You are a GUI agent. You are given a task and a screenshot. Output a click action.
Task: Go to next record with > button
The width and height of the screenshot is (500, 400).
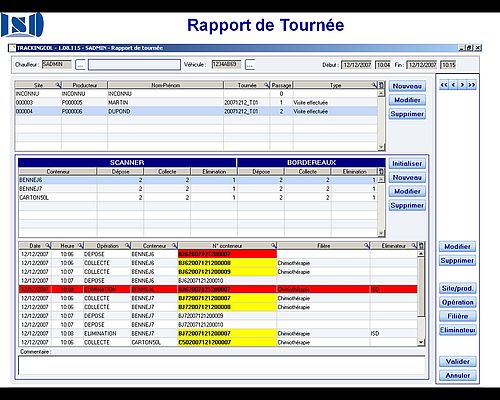click(462, 85)
